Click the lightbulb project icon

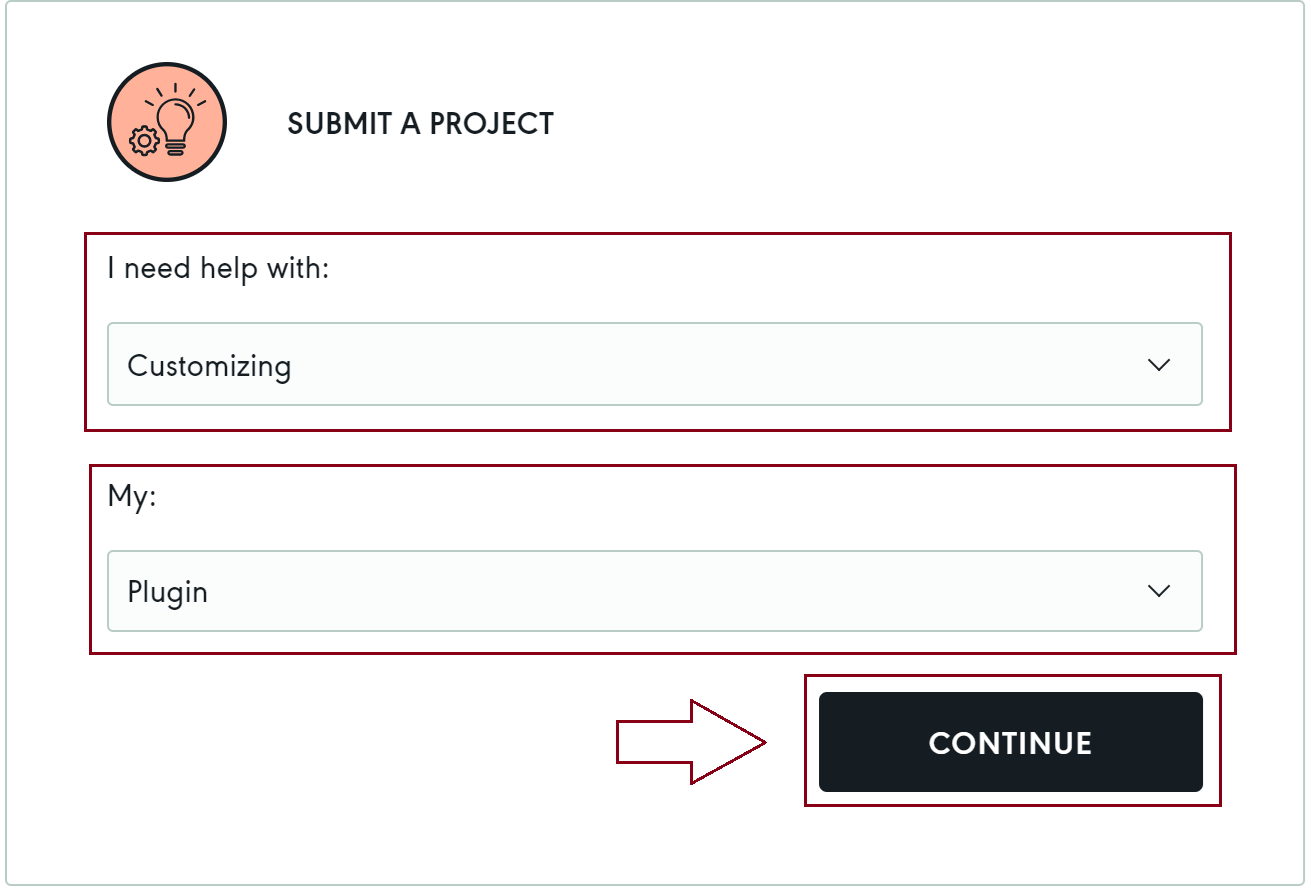[x=176, y=117]
